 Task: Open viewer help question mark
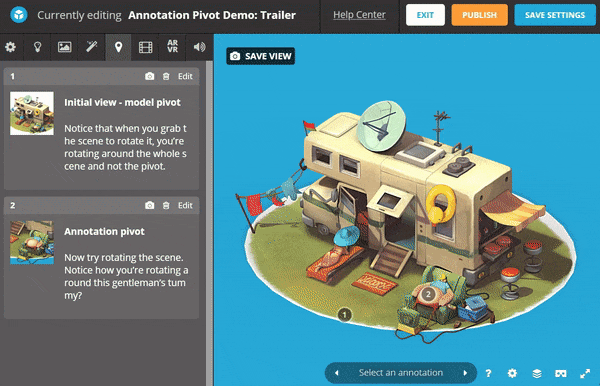[x=488, y=373]
